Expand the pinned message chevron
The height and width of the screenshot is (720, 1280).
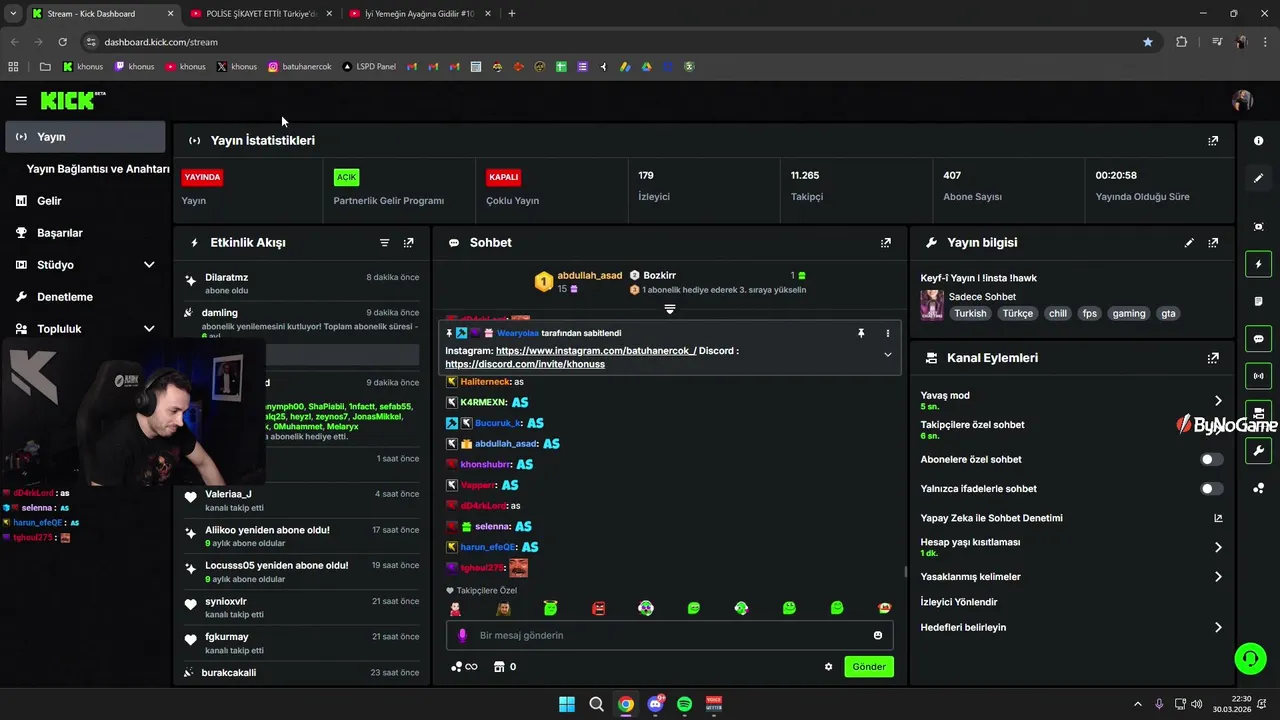tap(887, 355)
